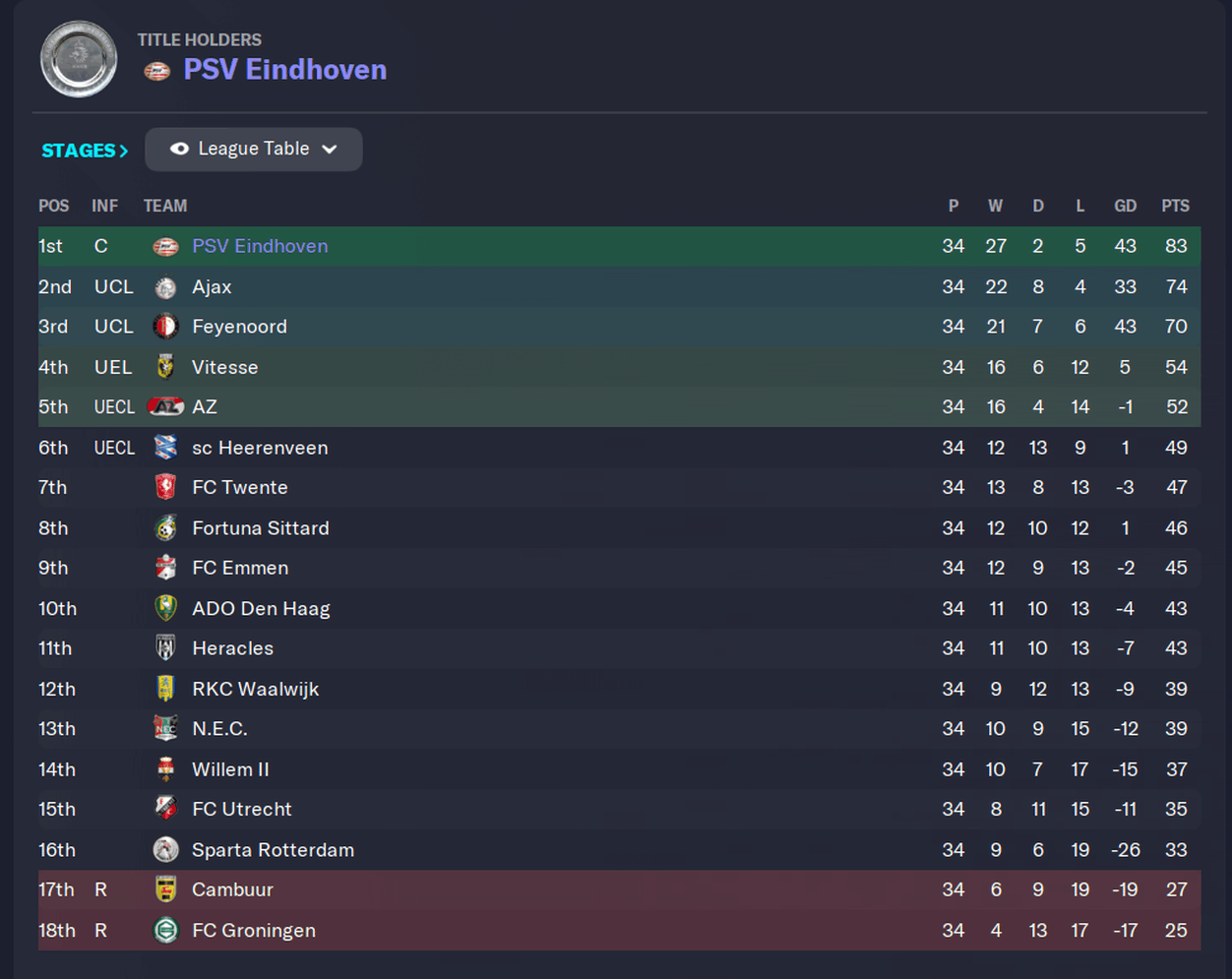This screenshot has height=979, width=1232.
Task: Select the 18th place relegation row
Action: [x=619, y=930]
